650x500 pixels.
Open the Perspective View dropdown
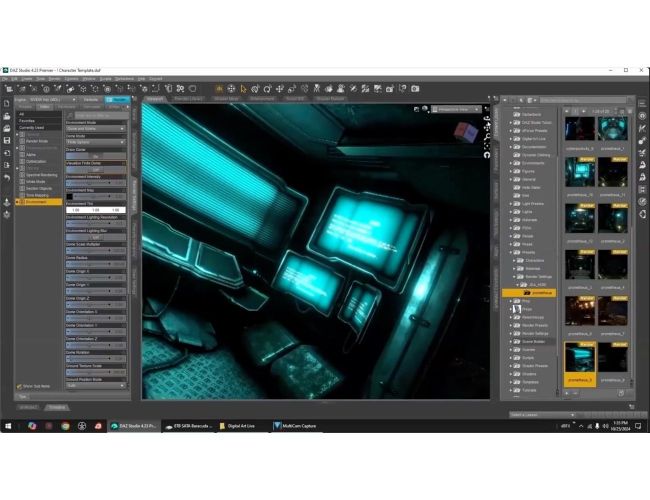(x=456, y=109)
